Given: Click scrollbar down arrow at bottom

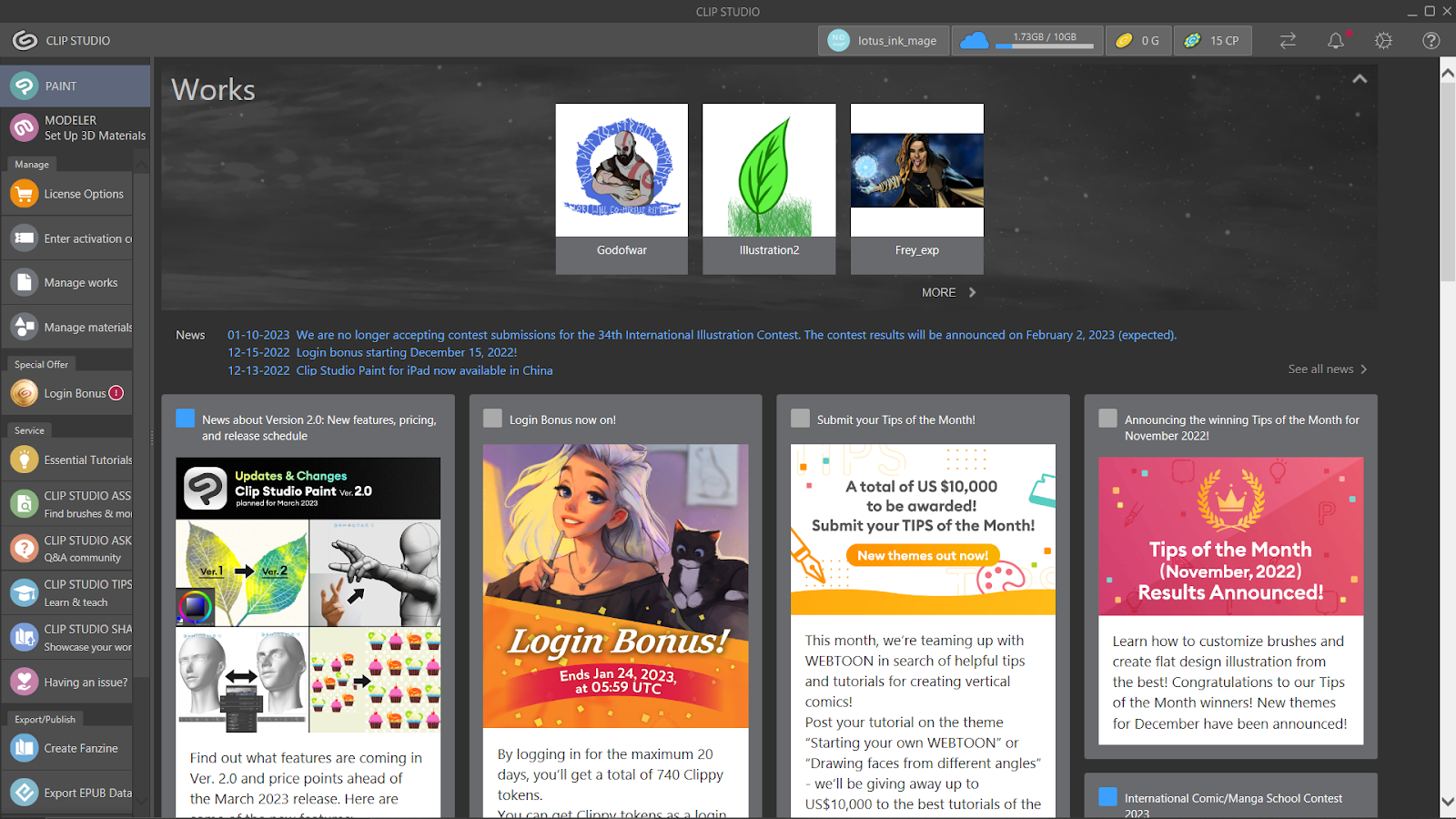Looking at the screenshot, I should pos(1448,802).
